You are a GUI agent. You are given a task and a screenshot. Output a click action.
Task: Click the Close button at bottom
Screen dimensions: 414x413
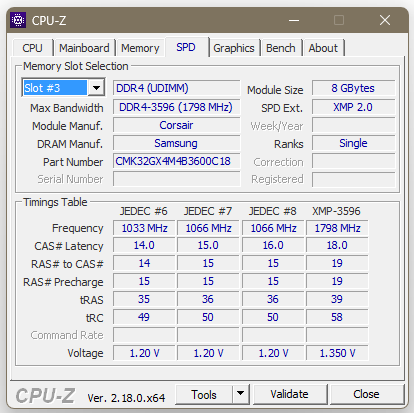[x=366, y=394]
